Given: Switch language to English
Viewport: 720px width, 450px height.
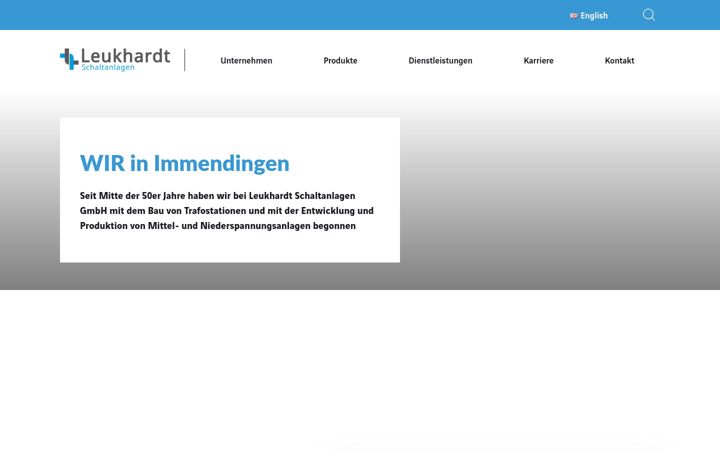Looking at the screenshot, I should point(589,16).
